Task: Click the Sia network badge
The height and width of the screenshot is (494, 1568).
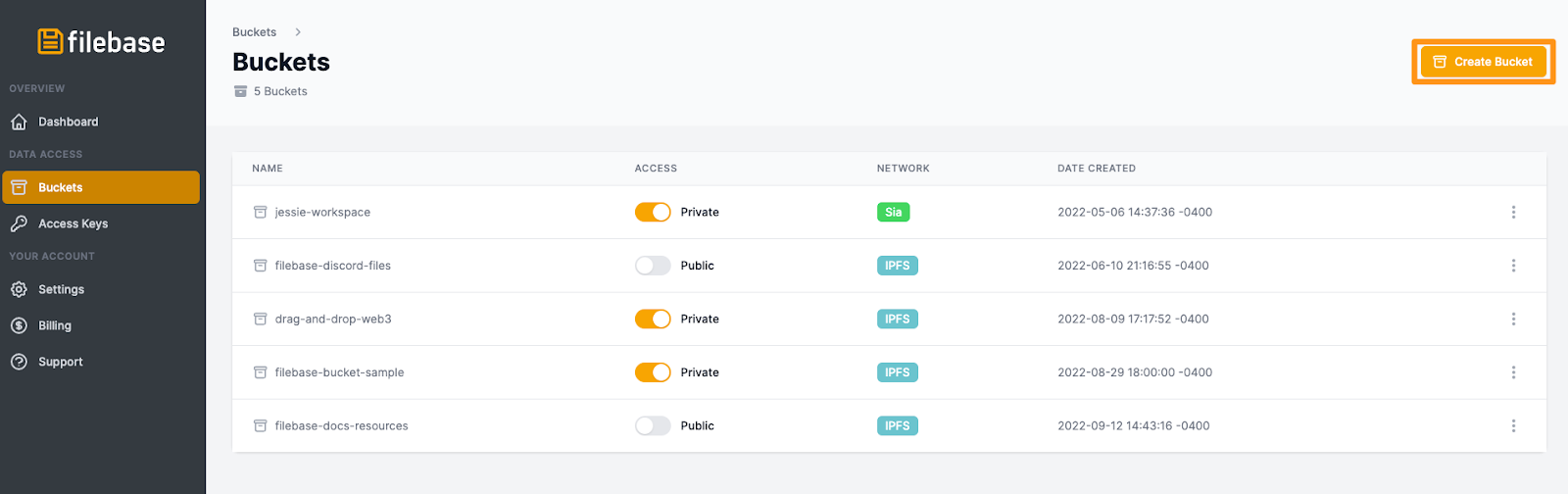Action: [x=893, y=212]
